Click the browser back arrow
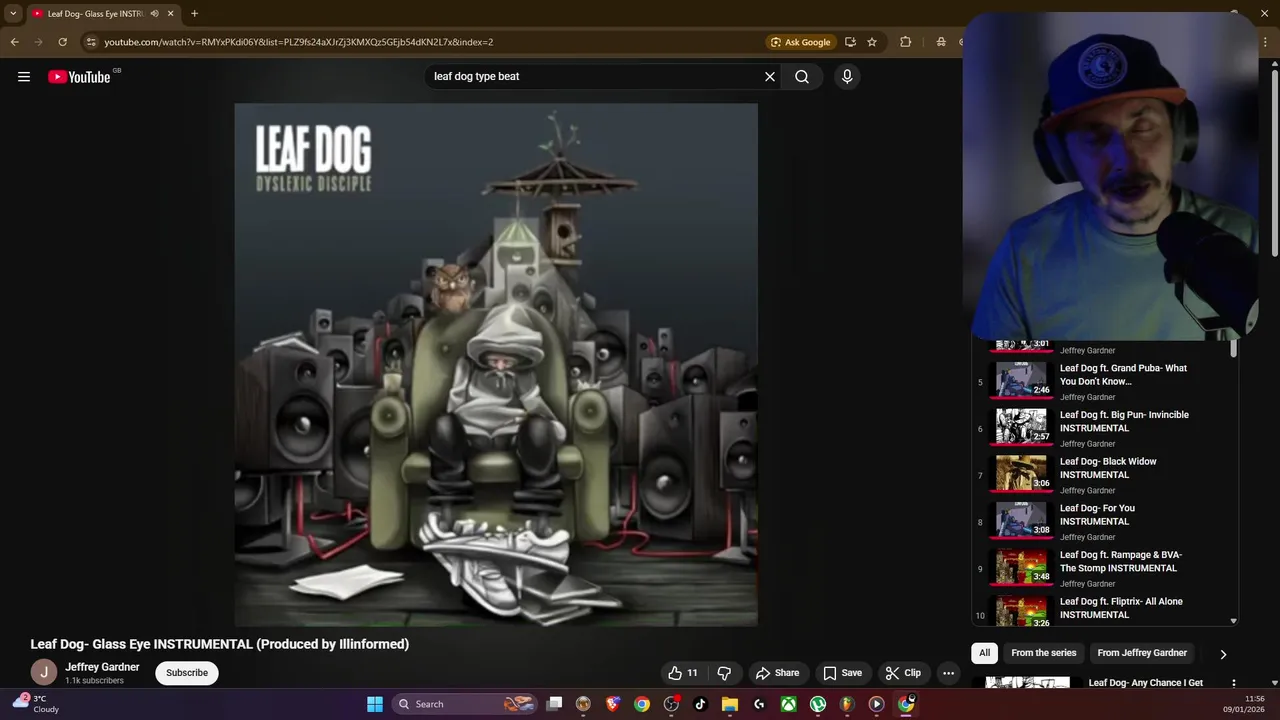Image resolution: width=1280 pixels, height=720 pixels. (14, 42)
